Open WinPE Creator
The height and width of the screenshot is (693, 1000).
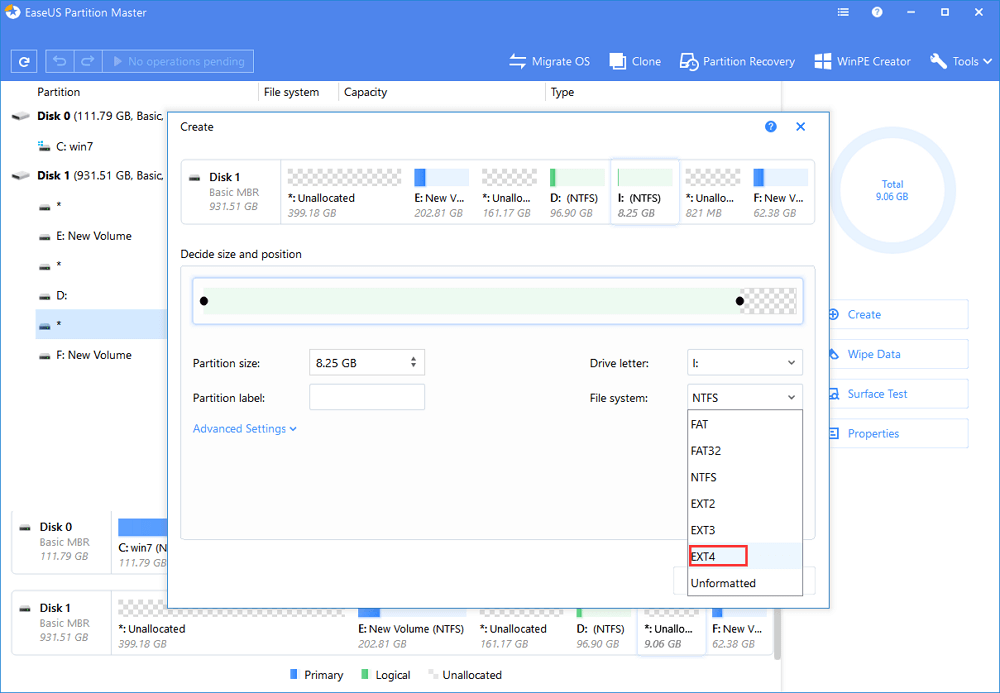tap(862, 62)
